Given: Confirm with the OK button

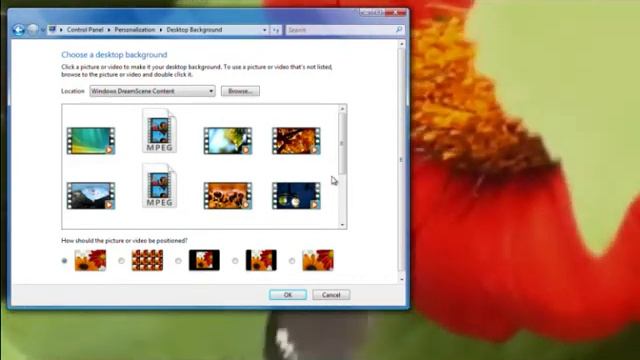Looking at the screenshot, I should click(288, 295).
